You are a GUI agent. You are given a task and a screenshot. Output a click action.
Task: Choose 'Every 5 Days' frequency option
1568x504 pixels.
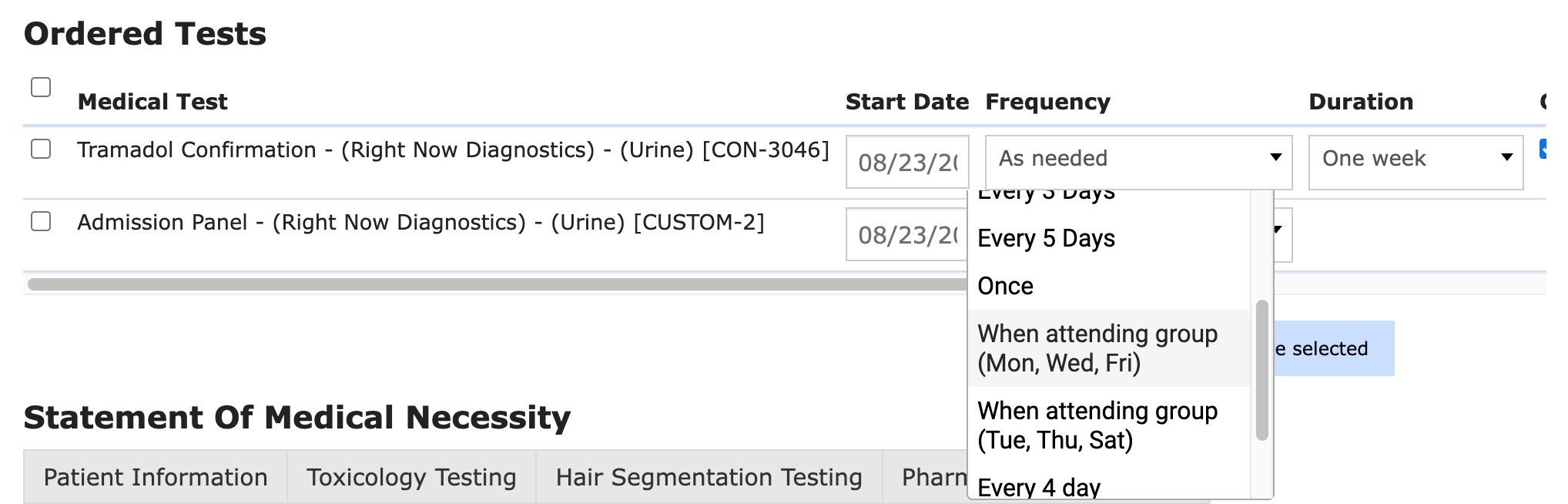pos(1046,239)
